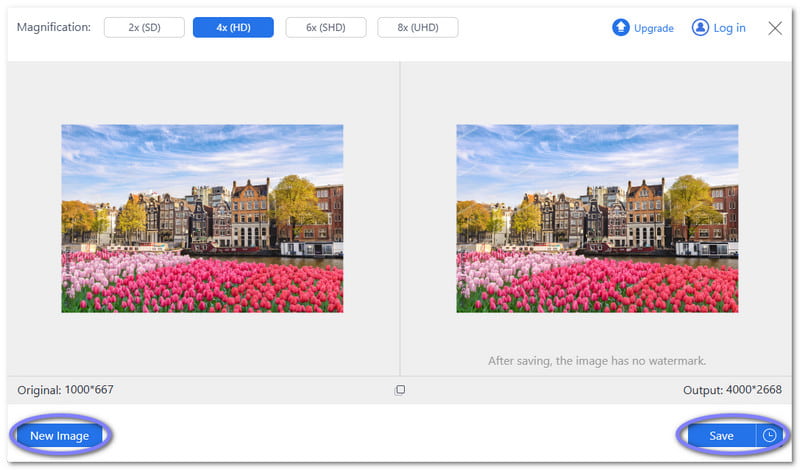Open the Log in link

tap(729, 28)
